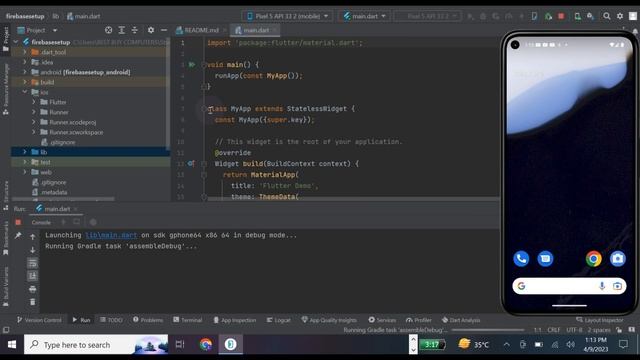Select test folder in Project tree
This screenshot has width=640, height=360.
point(45,162)
